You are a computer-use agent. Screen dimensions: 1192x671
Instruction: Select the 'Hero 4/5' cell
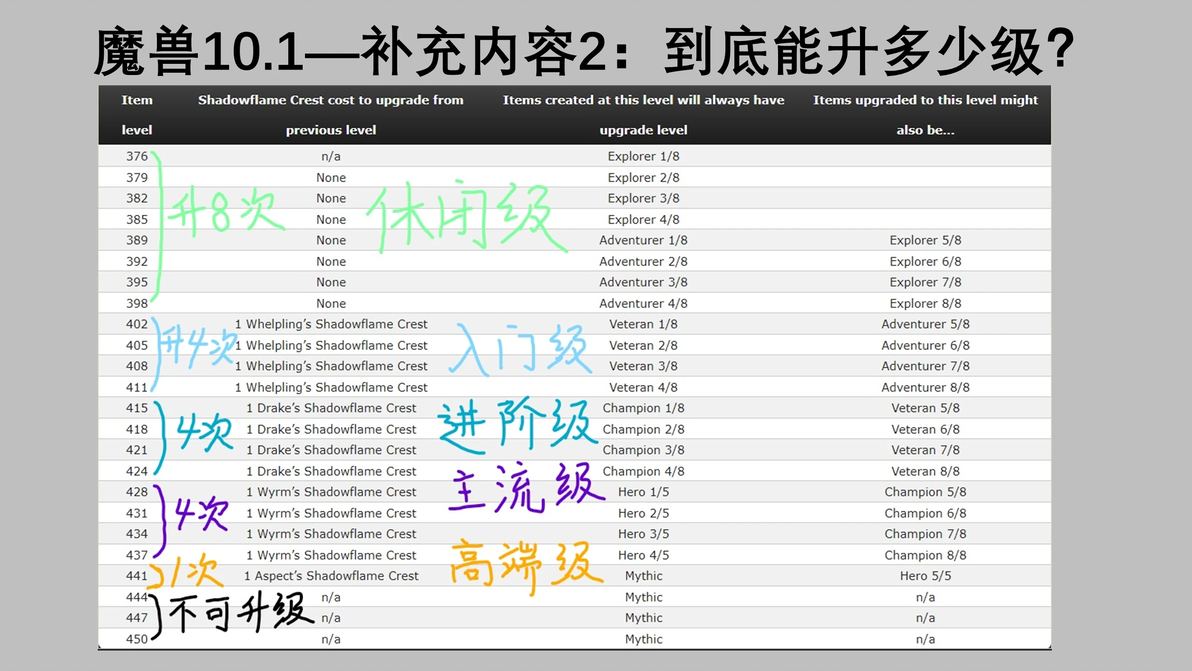pyautogui.click(x=643, y=555)
